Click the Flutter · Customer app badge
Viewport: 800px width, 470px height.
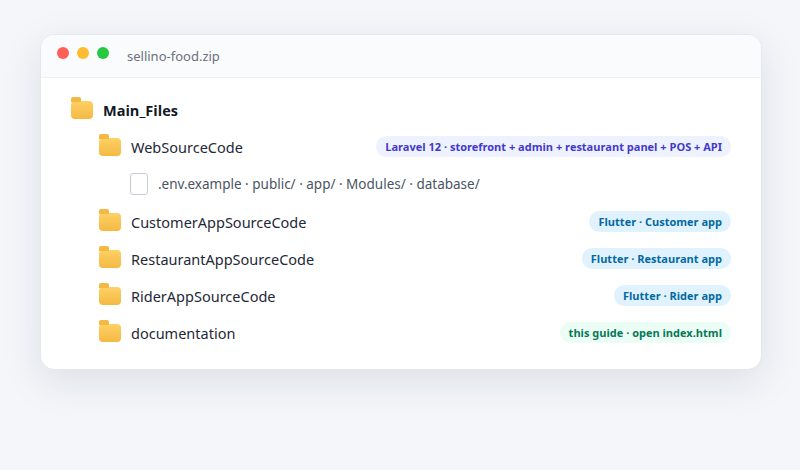[660, 222]
